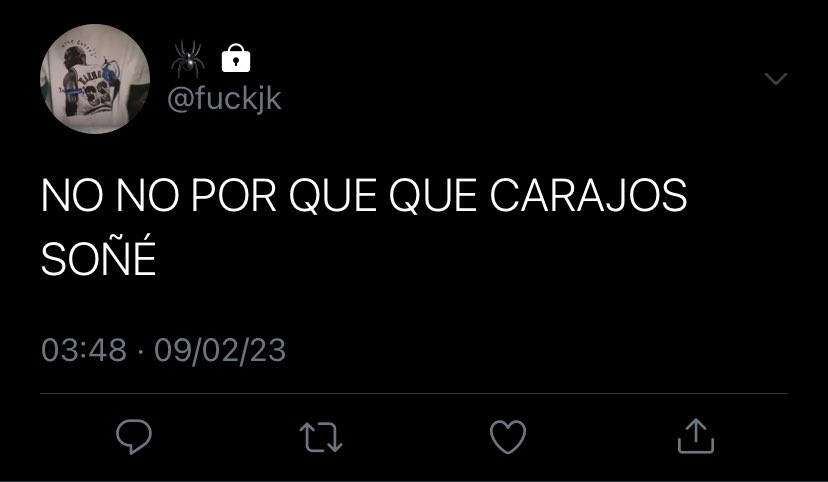Open the comment composer from the bubble
The height and width of the screenshot is (482, 828).
pos(134,437)
